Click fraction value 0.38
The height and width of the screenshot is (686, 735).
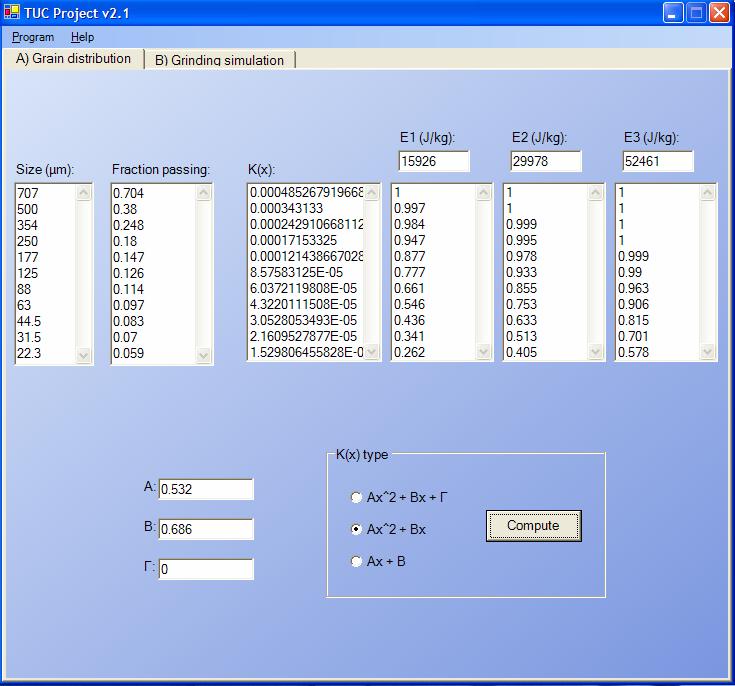pos(125,209)
